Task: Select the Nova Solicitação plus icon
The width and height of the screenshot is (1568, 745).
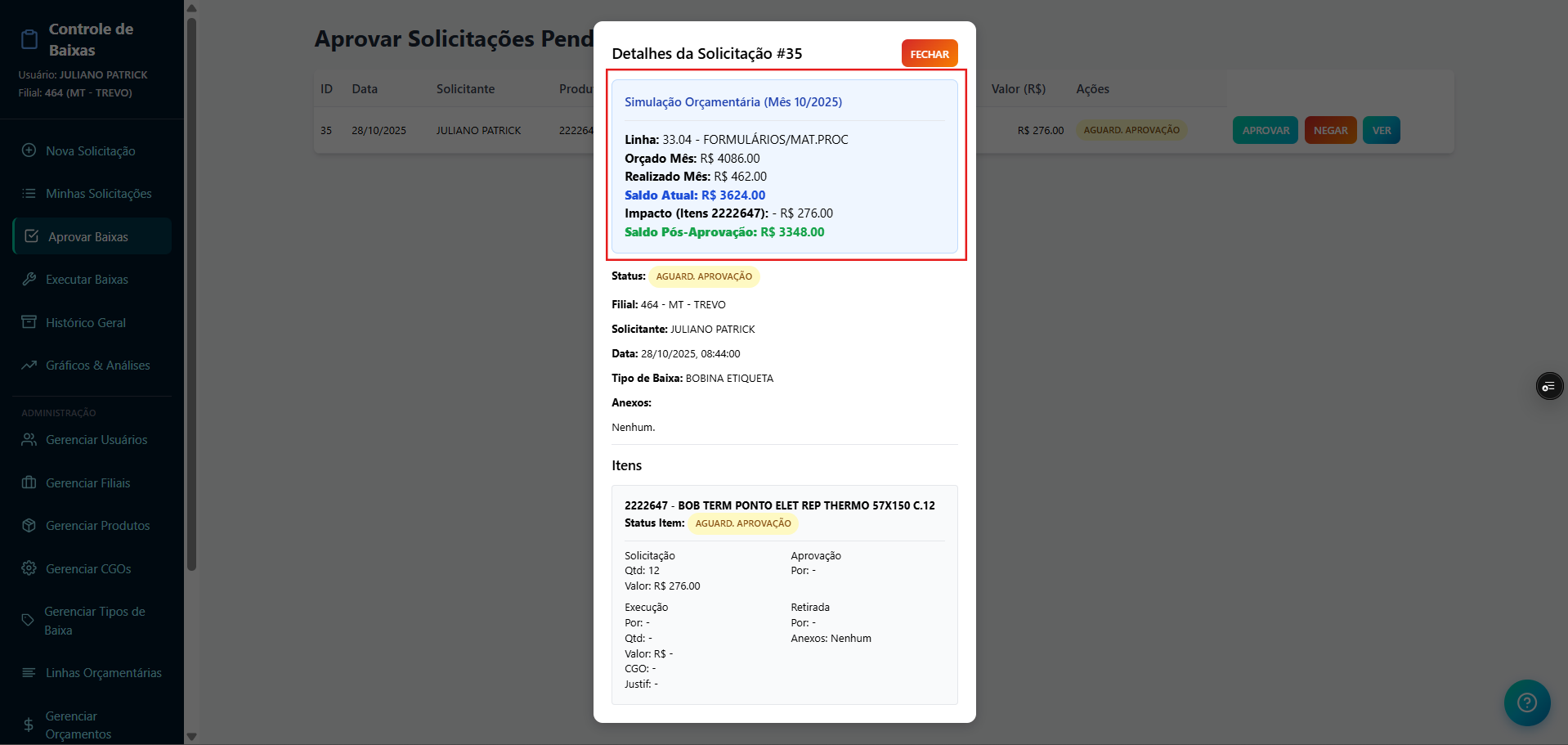Action: (29, 151)
